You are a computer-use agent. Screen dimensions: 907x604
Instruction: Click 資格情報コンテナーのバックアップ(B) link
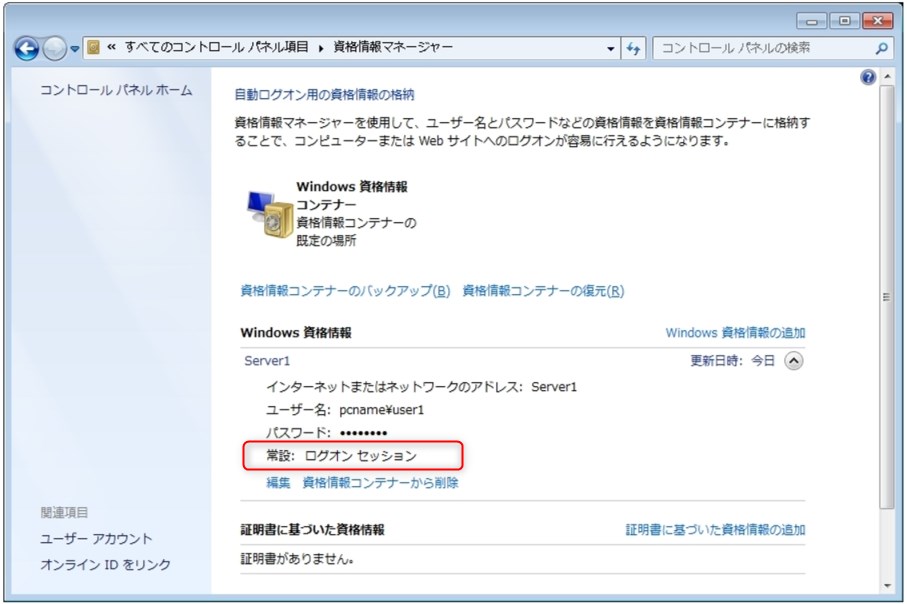point(345,290)
